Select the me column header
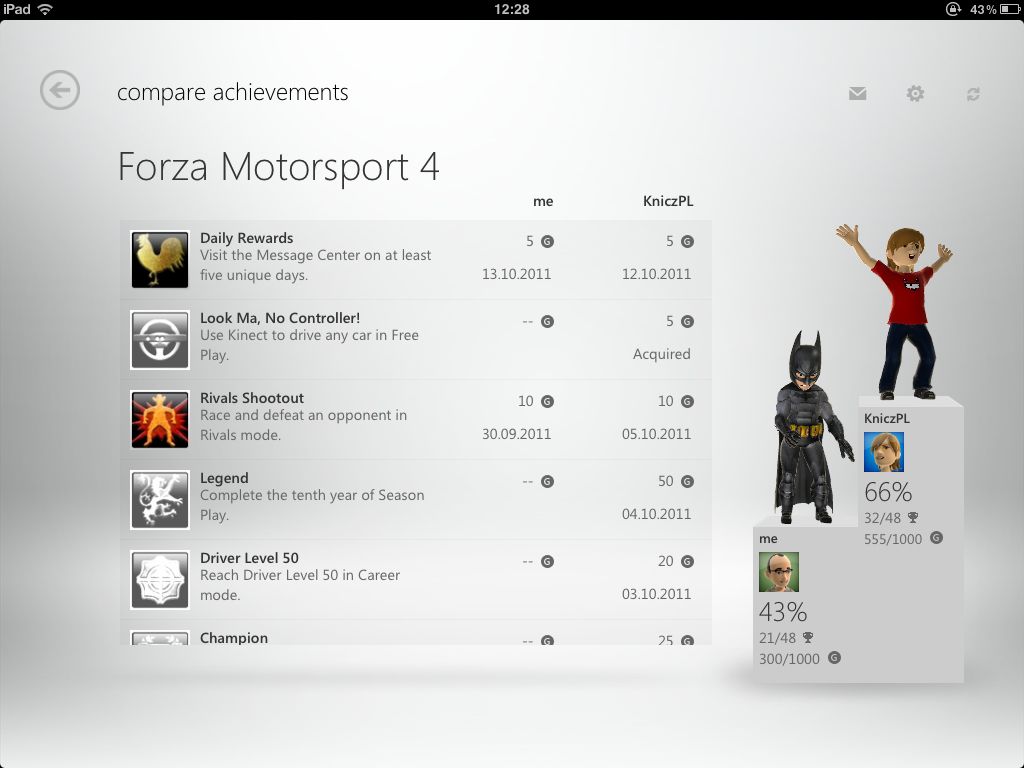The image size is (1024, 768). [543, 201]
